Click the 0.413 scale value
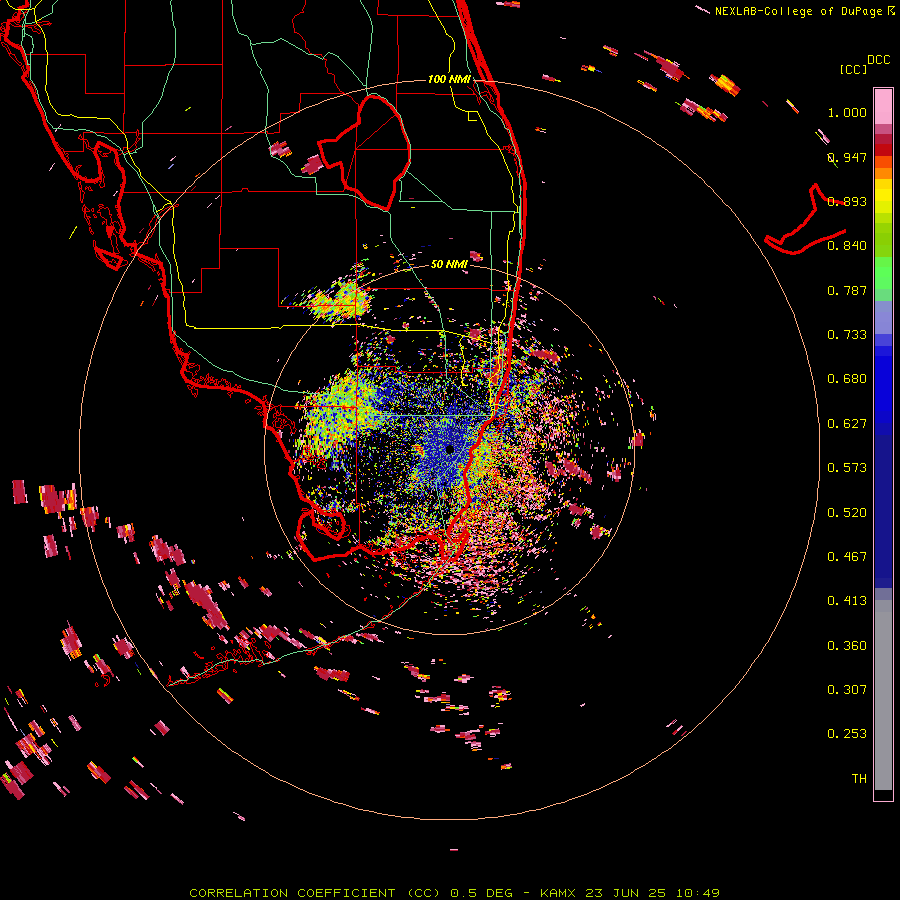900x900 pixels. click(847, 601)
